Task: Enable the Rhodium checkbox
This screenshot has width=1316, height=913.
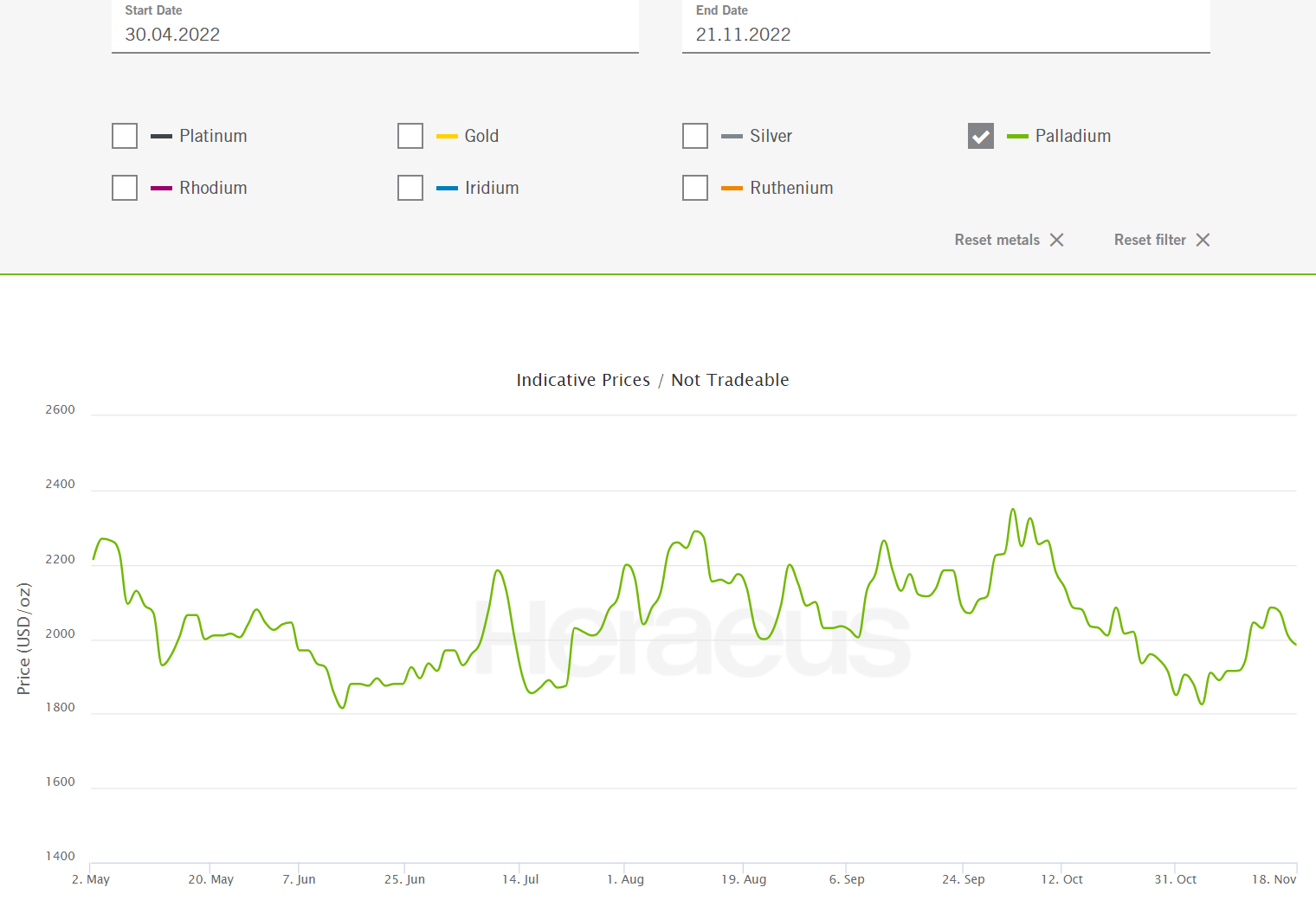Action: point(125,188)
